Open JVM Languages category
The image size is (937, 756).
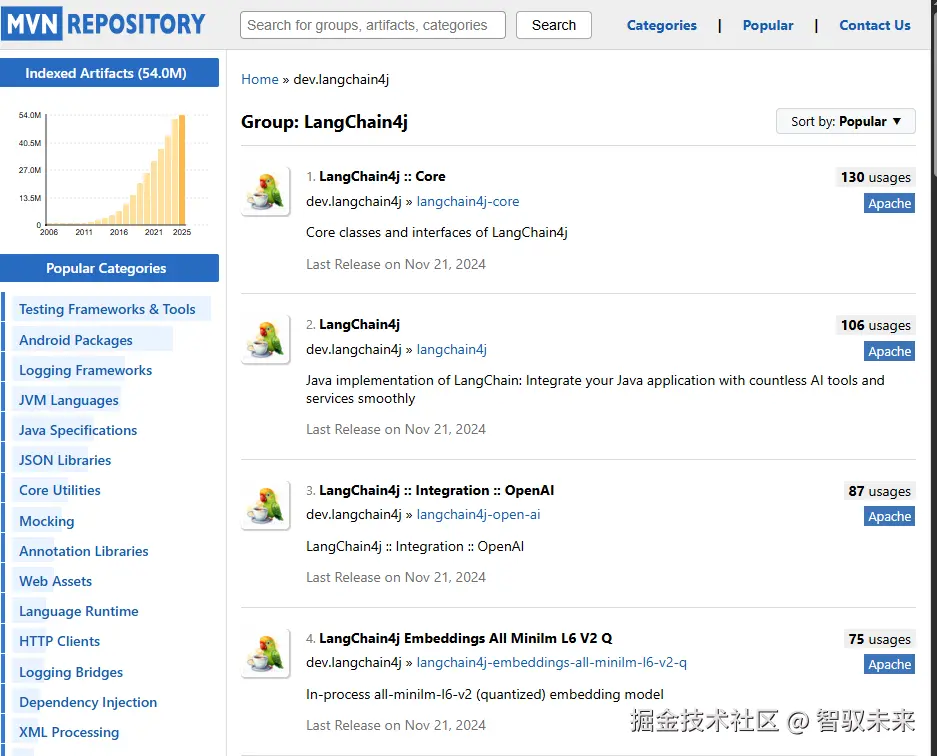pyautogui.click(x=69, y=400)
